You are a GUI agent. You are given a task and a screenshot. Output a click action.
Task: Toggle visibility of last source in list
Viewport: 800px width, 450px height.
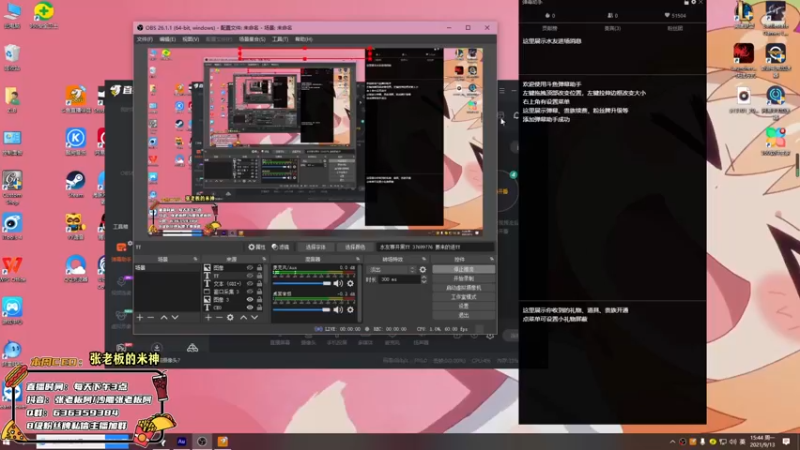click(x=249, y=308)
